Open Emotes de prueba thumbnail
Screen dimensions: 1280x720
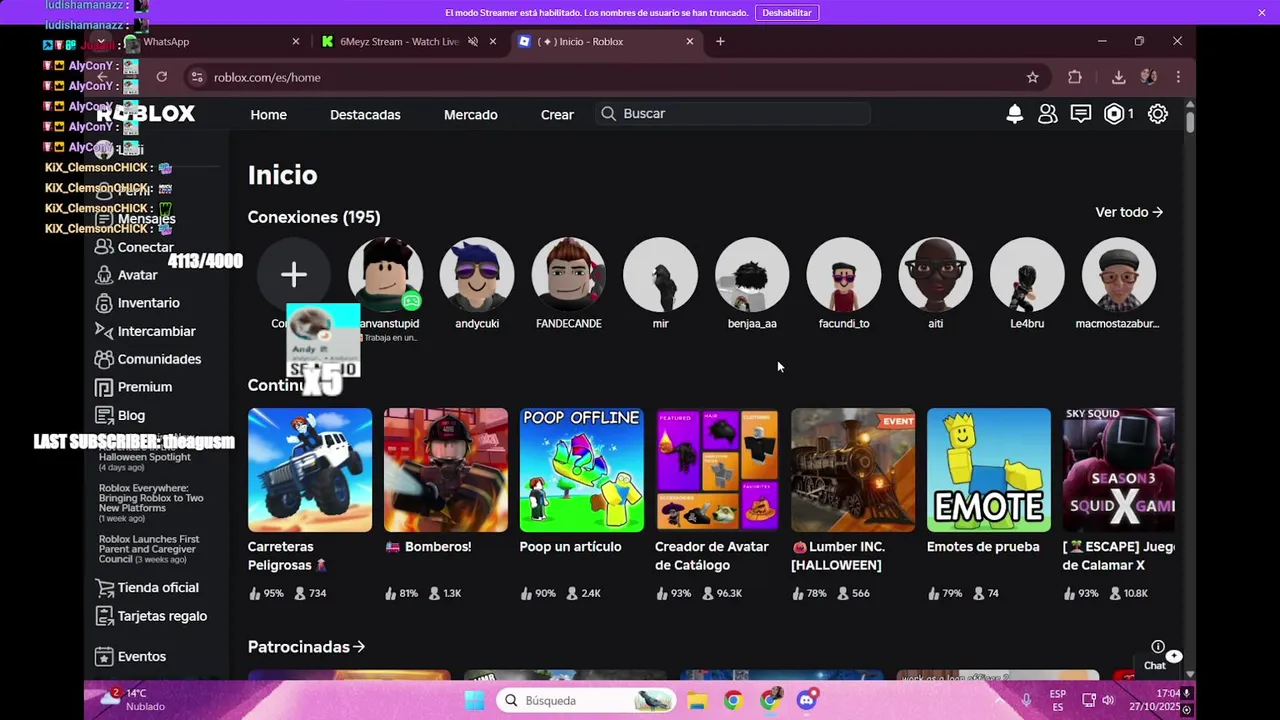pyautogui.click(x=989, y=470)
